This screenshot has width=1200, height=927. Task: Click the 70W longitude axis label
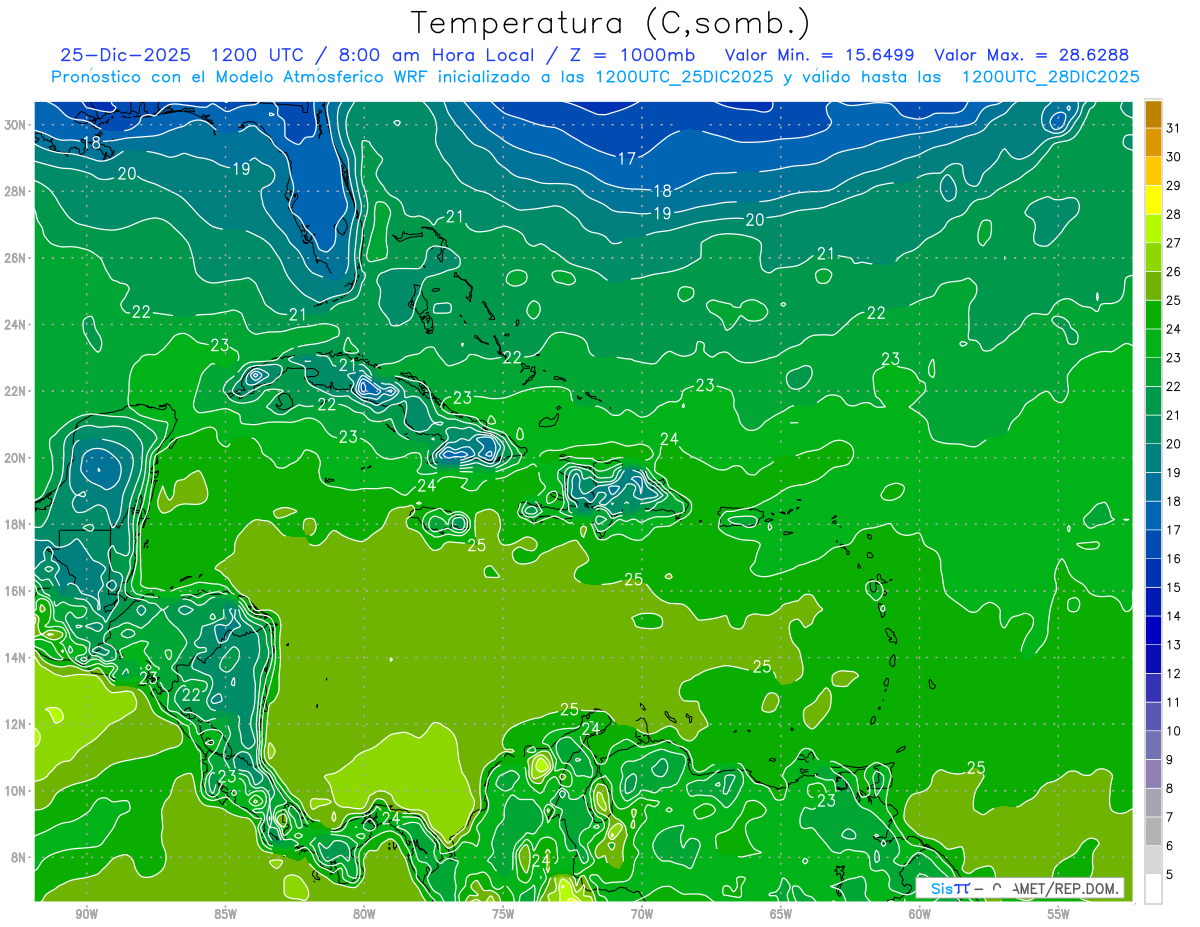(642, 914)
